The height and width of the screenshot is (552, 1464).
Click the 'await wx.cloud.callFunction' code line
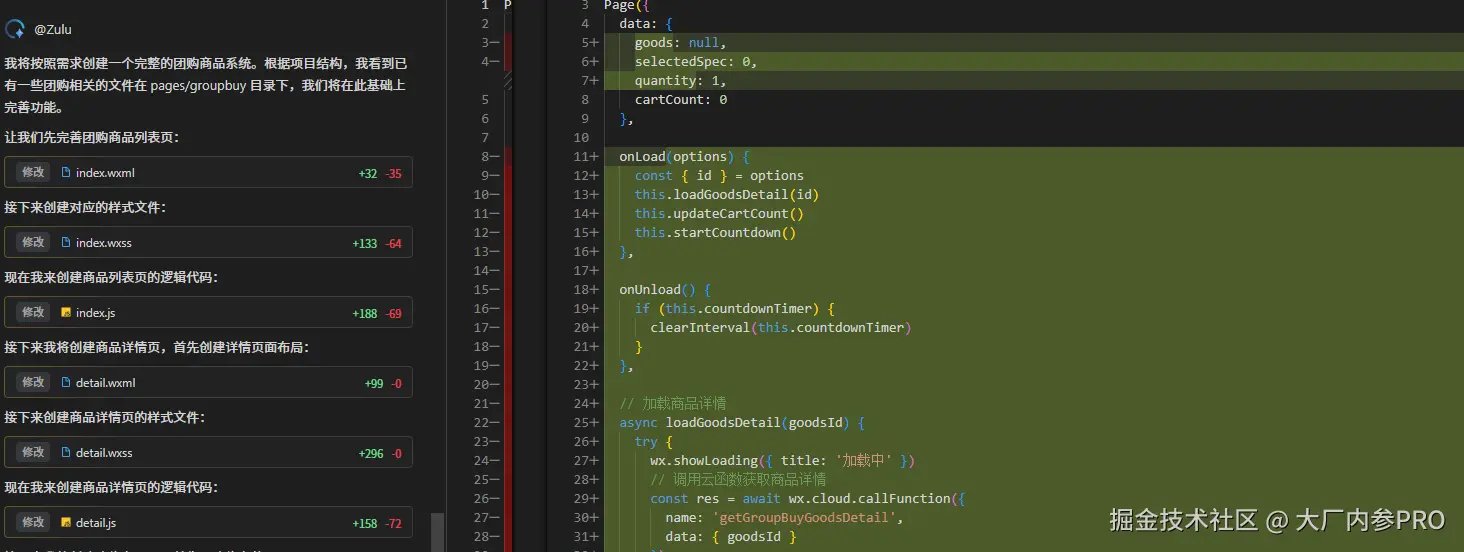coord(807,498)
